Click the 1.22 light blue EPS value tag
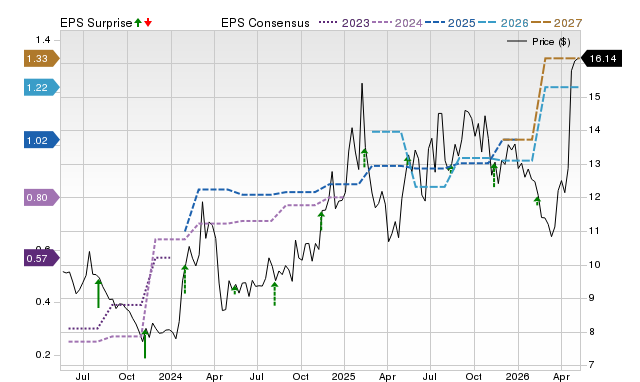 coord(42,87)
